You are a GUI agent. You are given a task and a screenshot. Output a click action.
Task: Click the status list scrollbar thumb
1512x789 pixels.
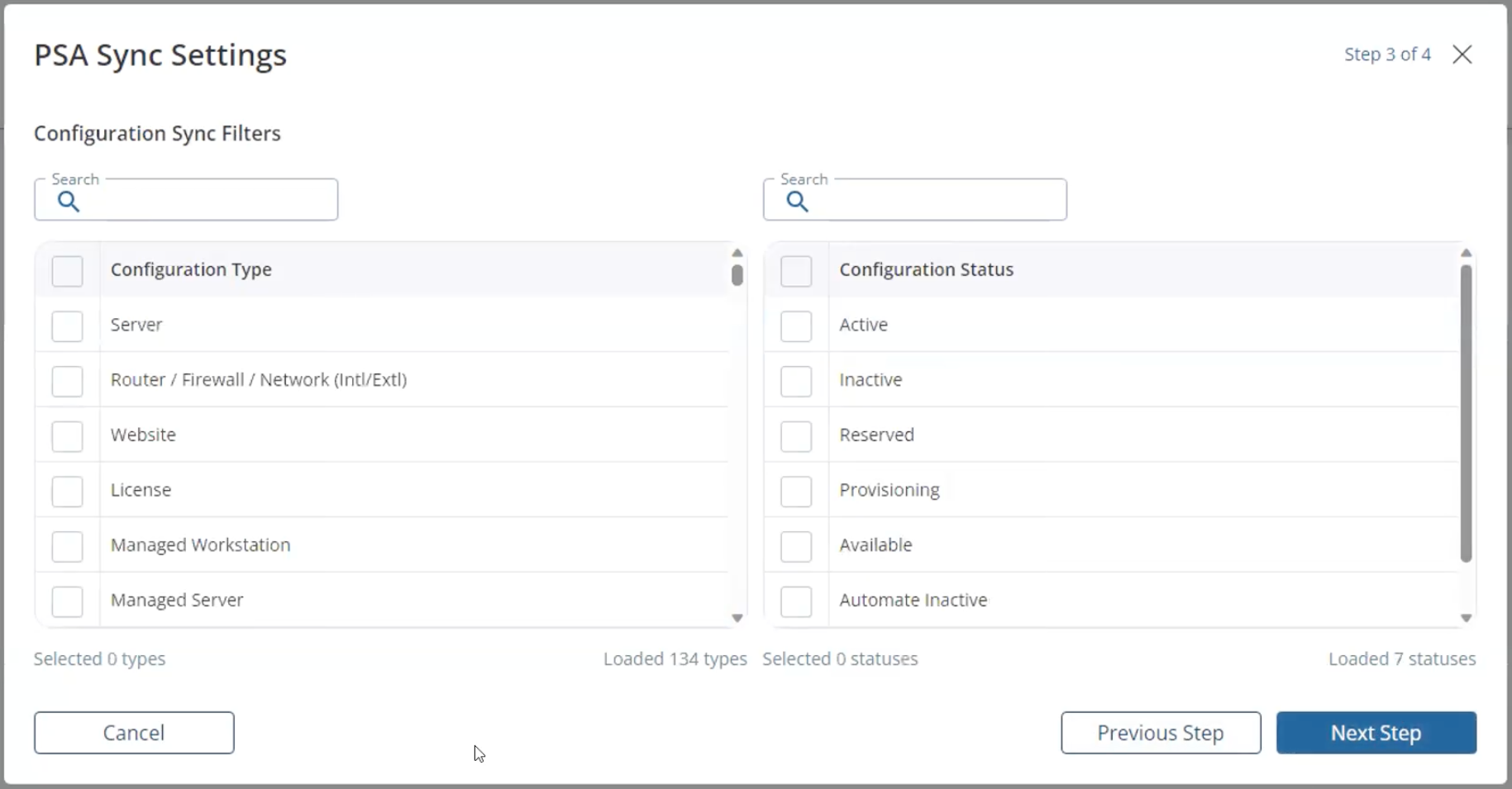coord(1466,413)
